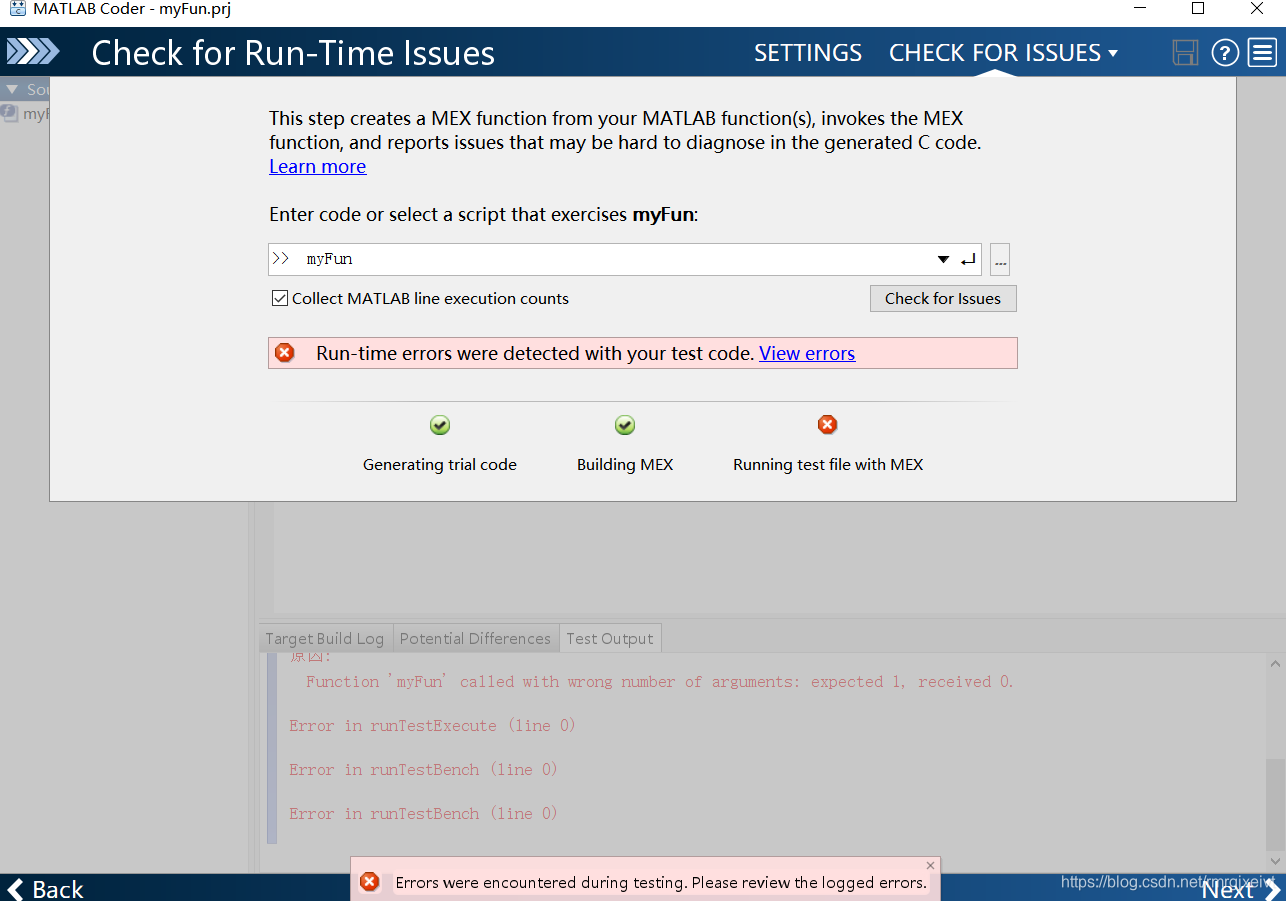The width and height of the screenshot is (1286, 901).
Task: Click the save project disk icon
Action: pyautogui.click(x=1185, y=53)
